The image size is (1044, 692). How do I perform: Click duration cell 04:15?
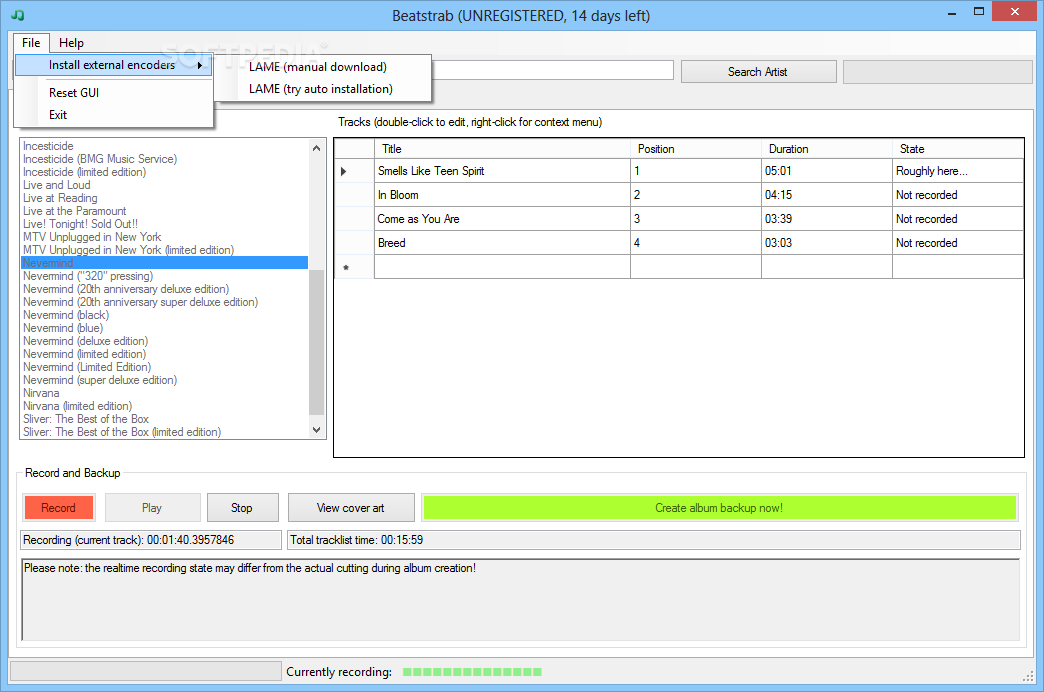(x=826, y=195)
